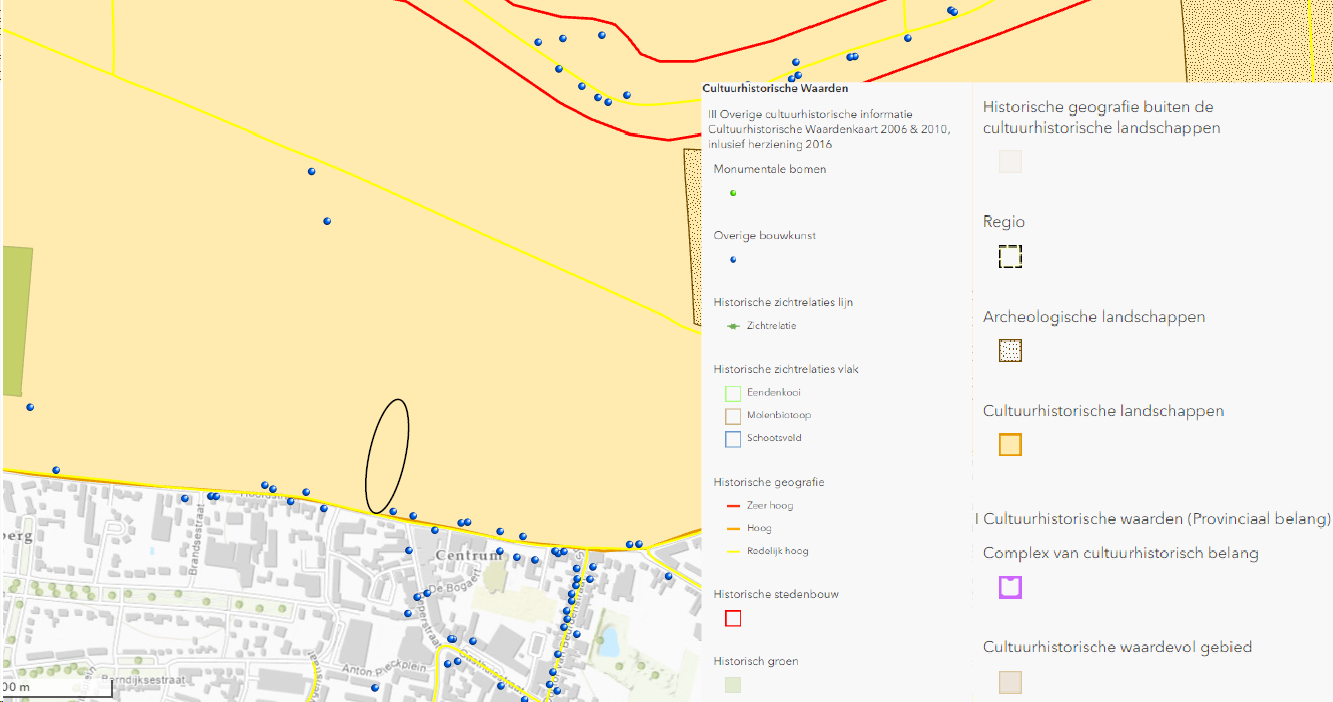Click the dotted Archeologische landschappen symbol
Screen dimensions: 1333x702
click(x=1010, y=351)
